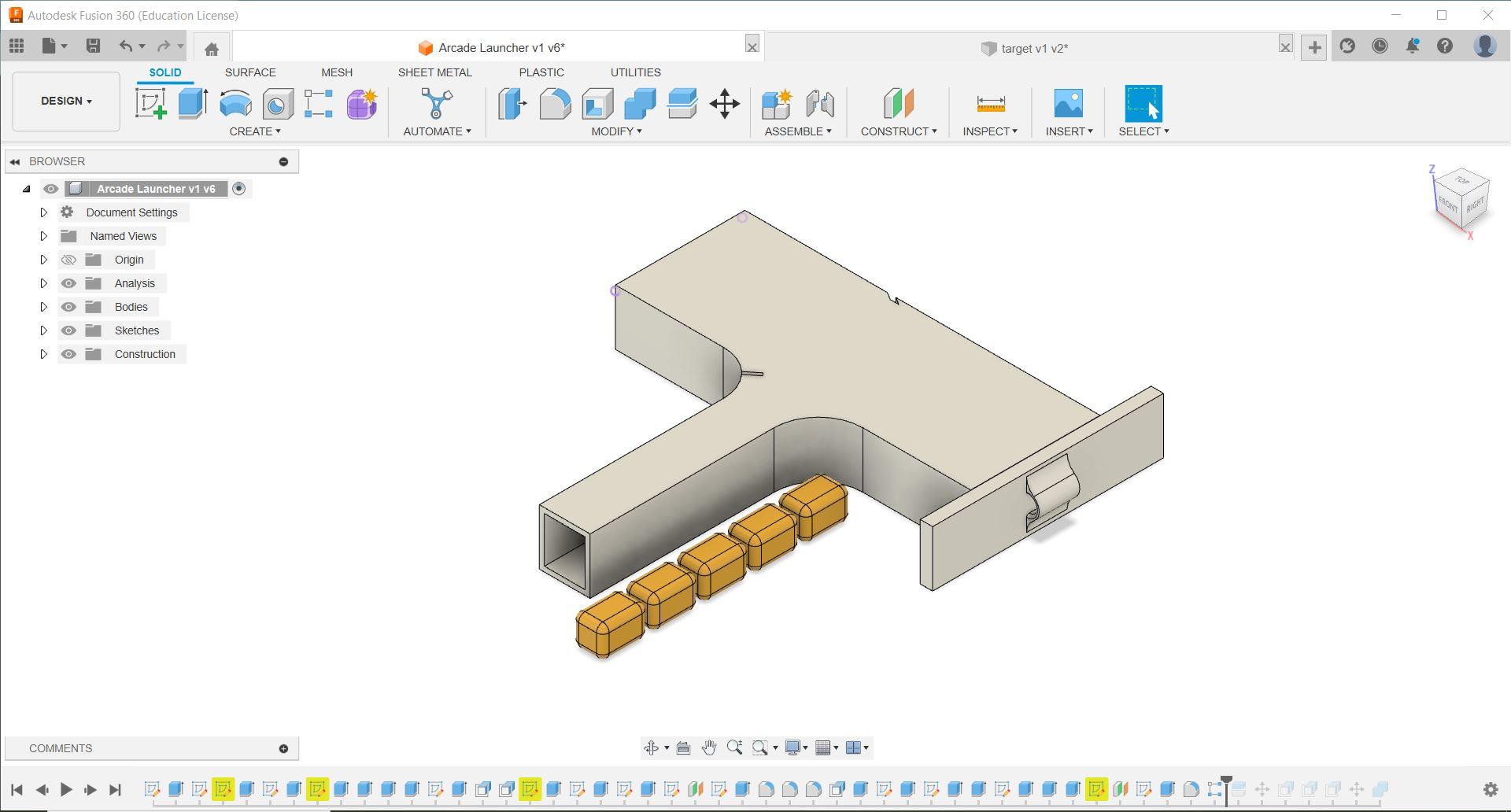Open the Fillet tool
The height and width of the screenshot is (812, 1511).
click(x=556, y=103)
